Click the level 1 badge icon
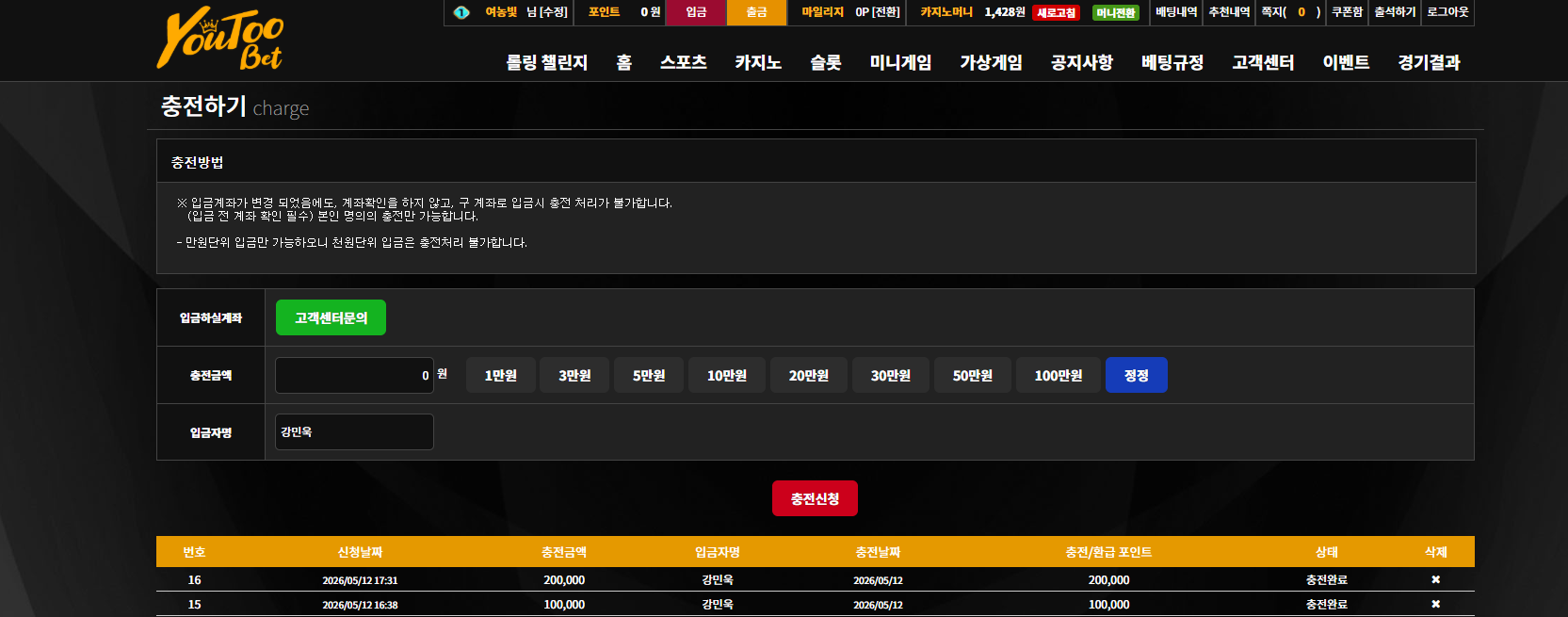The width and height of the screenshot is (1568, 617). pyautogui.click(x=461, y=12)
